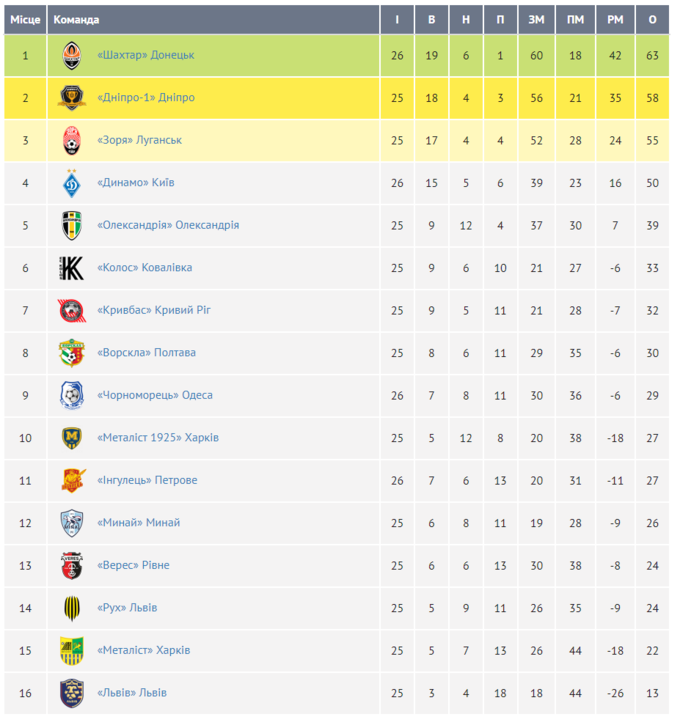Viewport: 680px width, 725px height.
Task: Open the «Львів» Львів team page
Action: 132,693
